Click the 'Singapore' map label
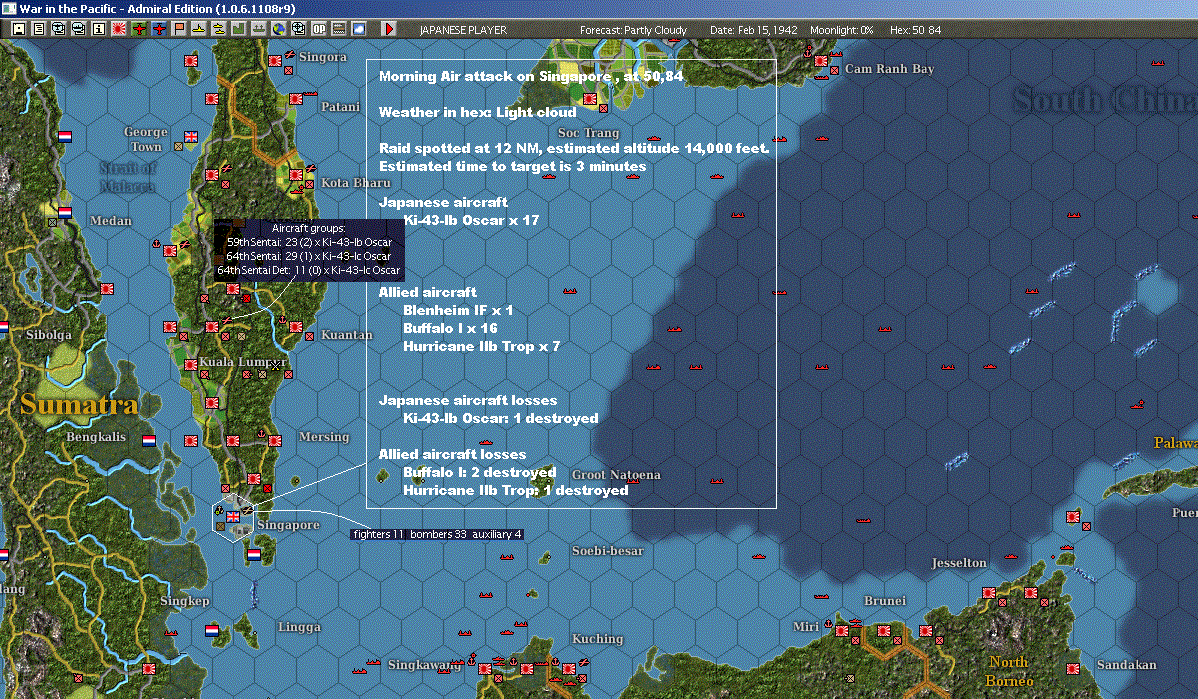The width and height of the screenshot is (1198, 699). point(288,525)
